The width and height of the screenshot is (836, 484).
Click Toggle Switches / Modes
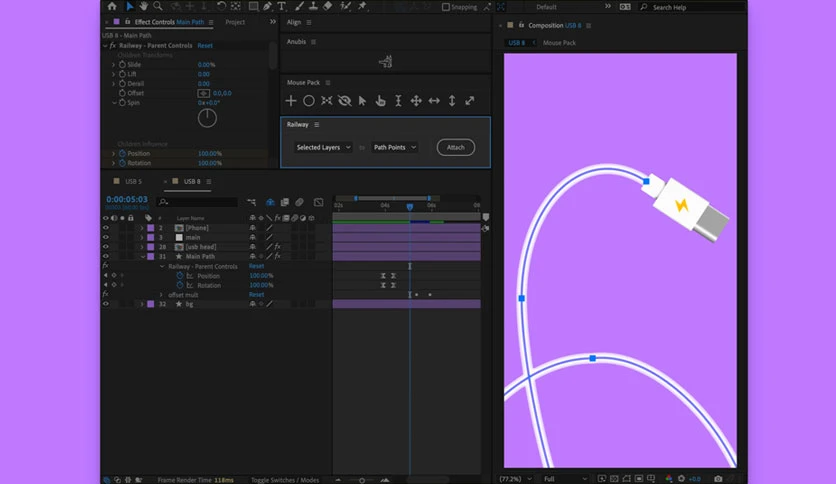tap(285, 480)
